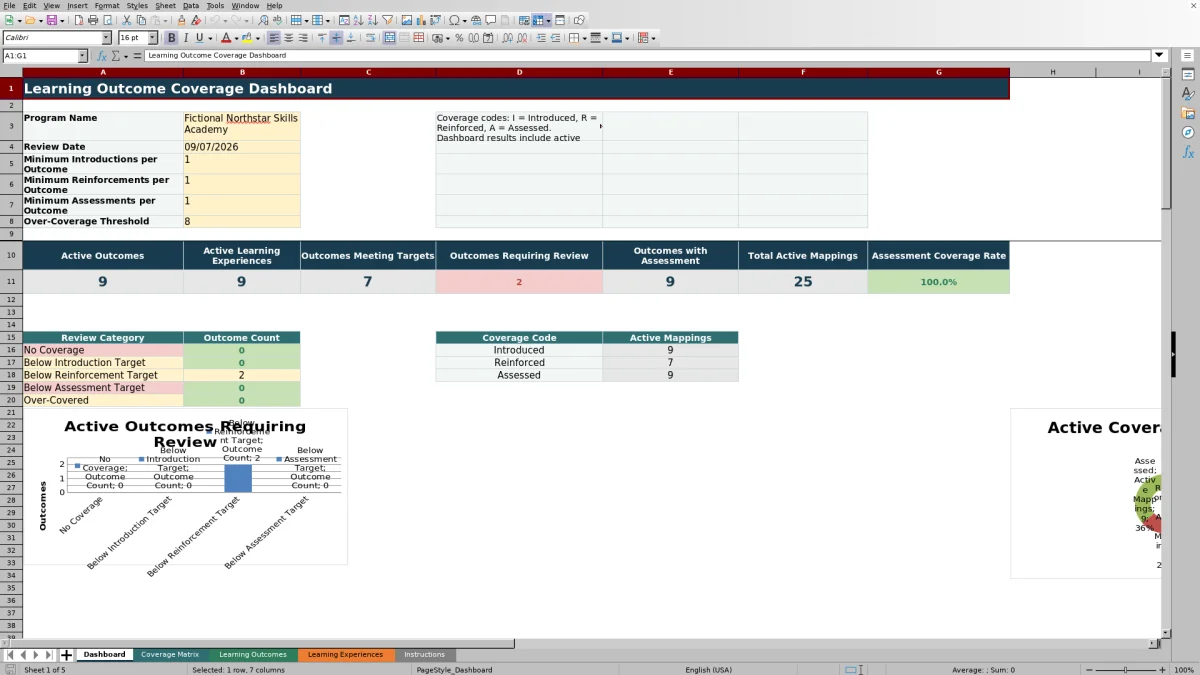Select row header 11

point(11,282)
